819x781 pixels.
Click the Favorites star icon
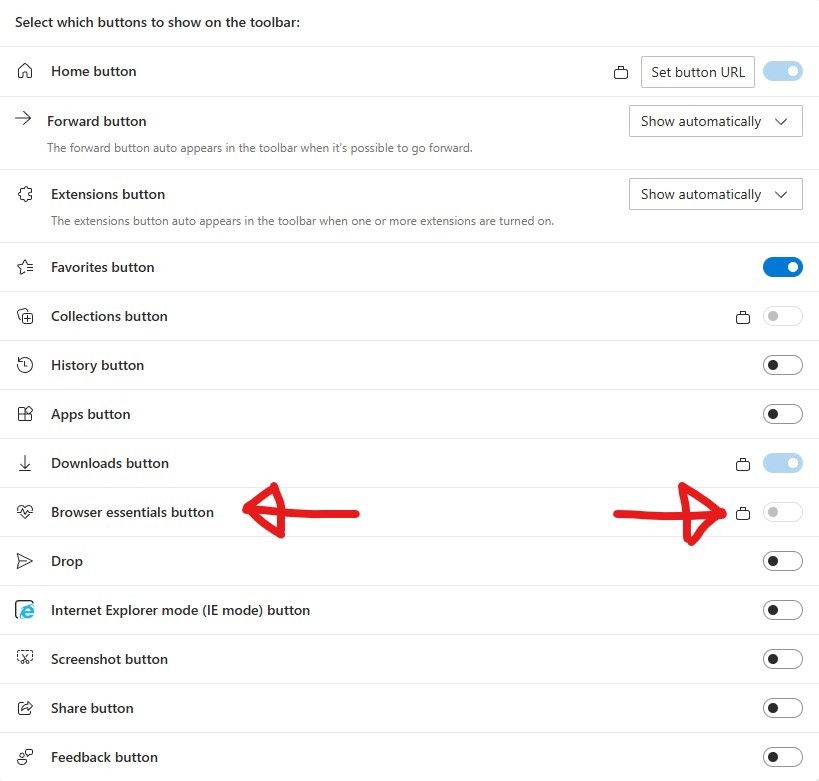click(x=23, y=267)
